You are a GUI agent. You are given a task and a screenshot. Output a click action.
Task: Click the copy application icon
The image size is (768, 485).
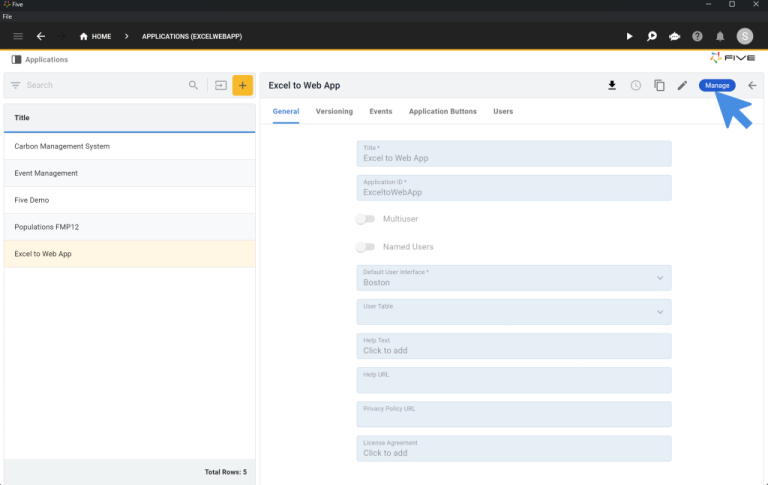click(659, 85)
